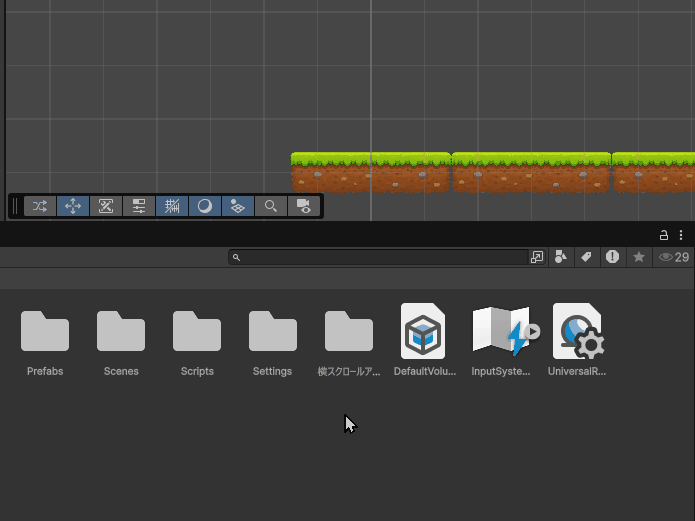
Task: Click the shuffle arrows overlay icon
Action: click(x=40, y=206)
